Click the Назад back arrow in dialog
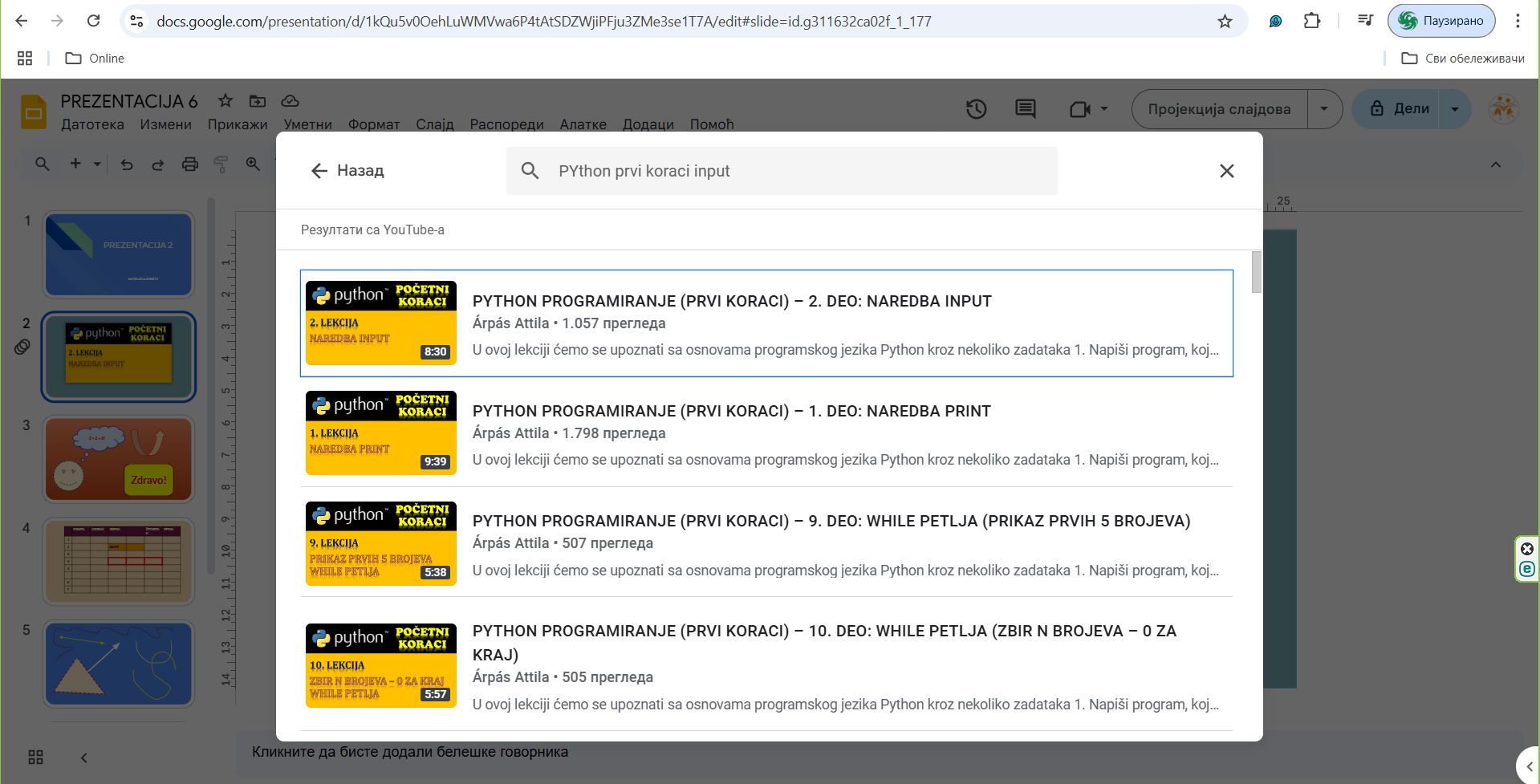The image size is (1540, 784). tap(319, 171)
